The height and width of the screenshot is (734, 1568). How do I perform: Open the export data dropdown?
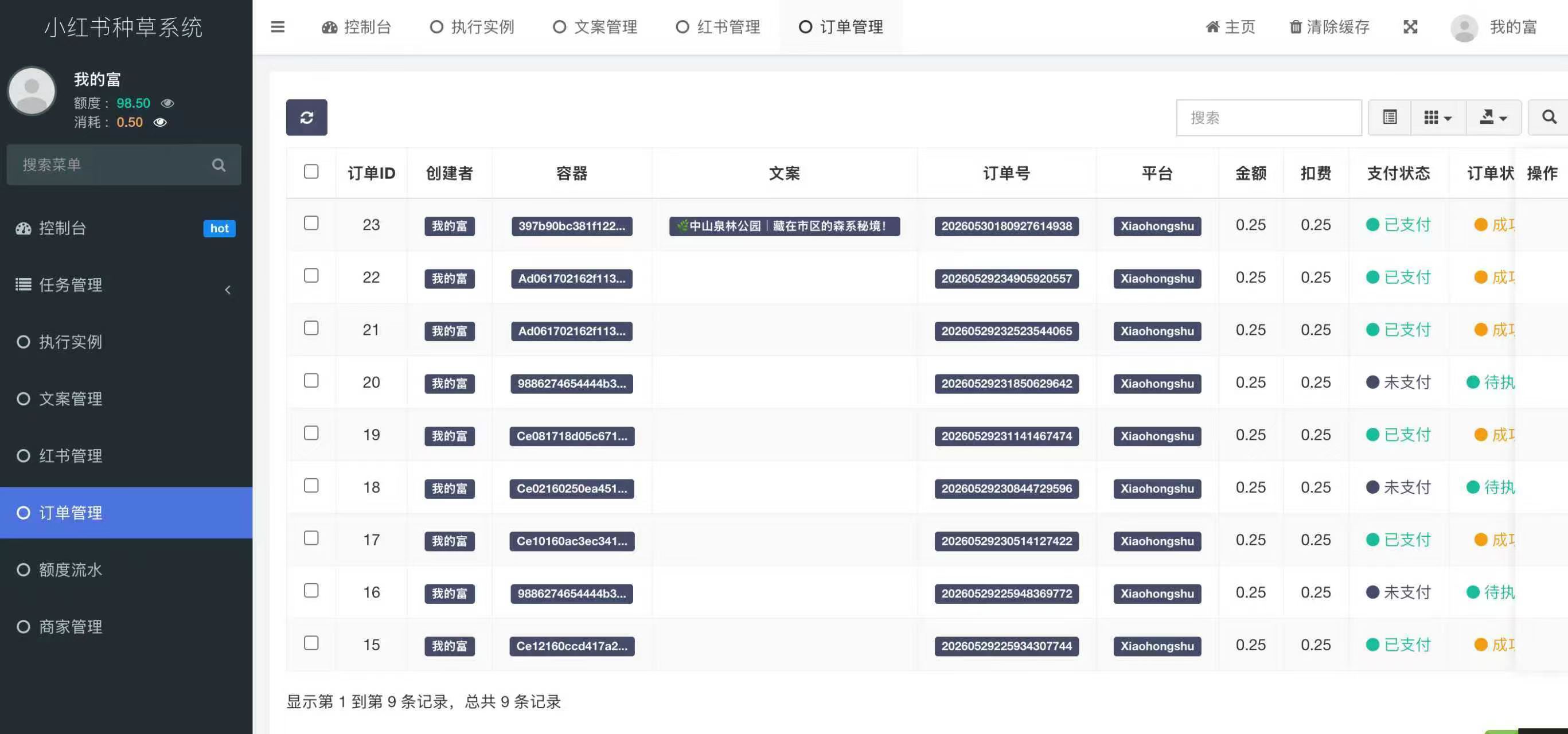pyautogui.click(x=1494, y=117)
